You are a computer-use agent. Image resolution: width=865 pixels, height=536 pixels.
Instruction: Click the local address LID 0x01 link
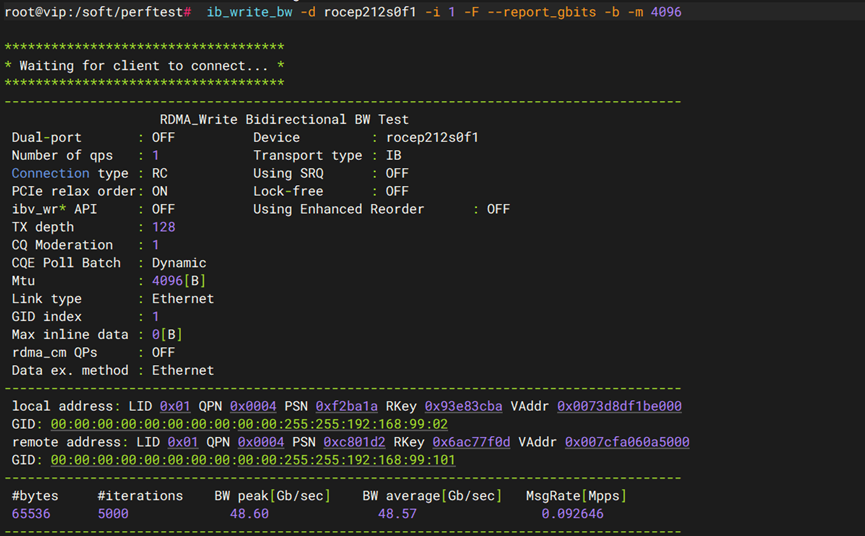click(x=175, y=406)
